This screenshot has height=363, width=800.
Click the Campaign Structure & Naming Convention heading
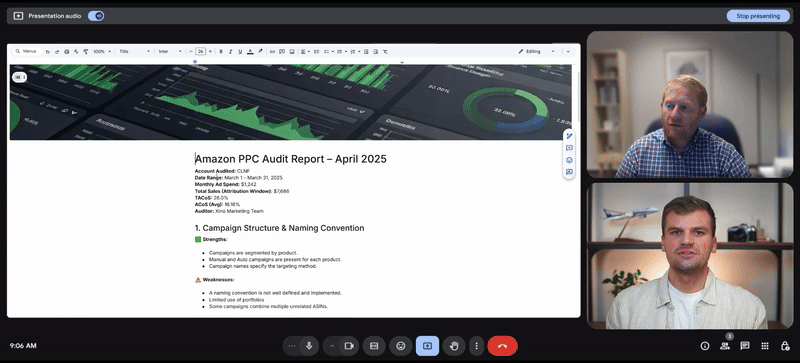(280, 228)
